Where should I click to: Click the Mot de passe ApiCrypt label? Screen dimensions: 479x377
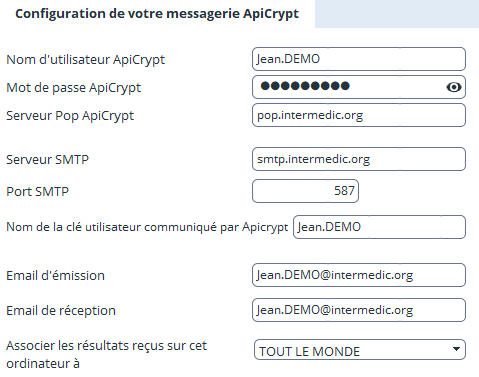point(74,88)
